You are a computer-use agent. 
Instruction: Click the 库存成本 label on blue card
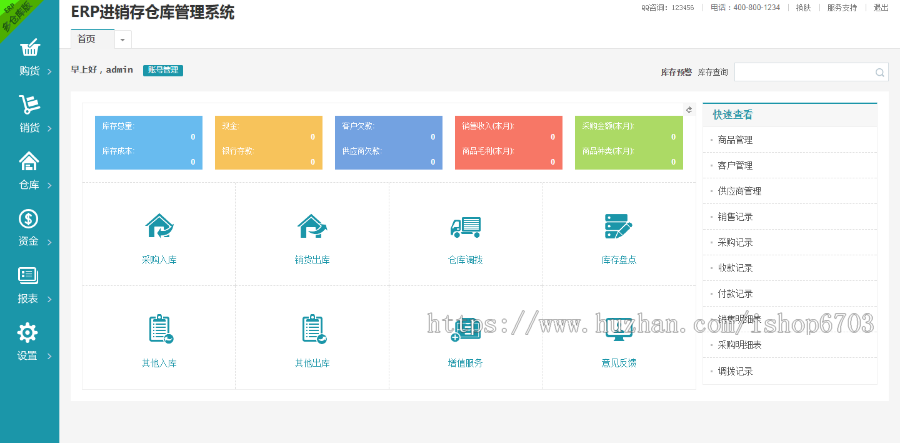click(x=118, y=151)
